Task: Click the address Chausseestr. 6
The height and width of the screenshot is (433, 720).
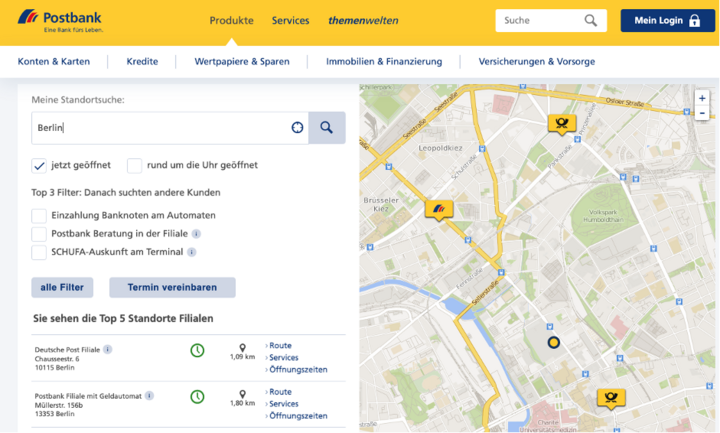Action: pyautogui.click(x=57, y=359)
